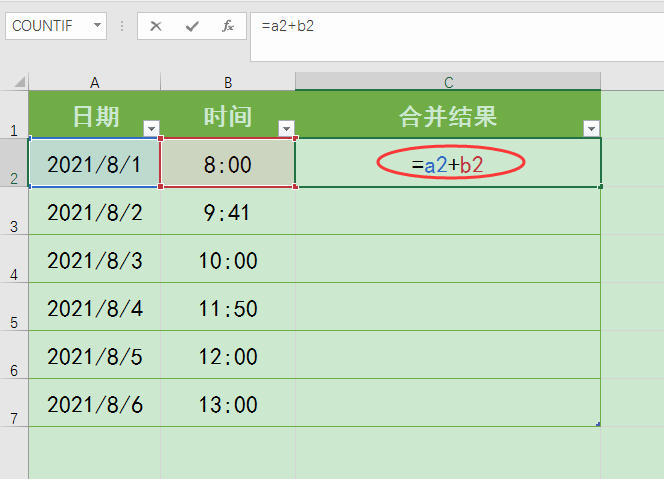
Task: Select cell with time 13:00
Action: tap(228, 403)
